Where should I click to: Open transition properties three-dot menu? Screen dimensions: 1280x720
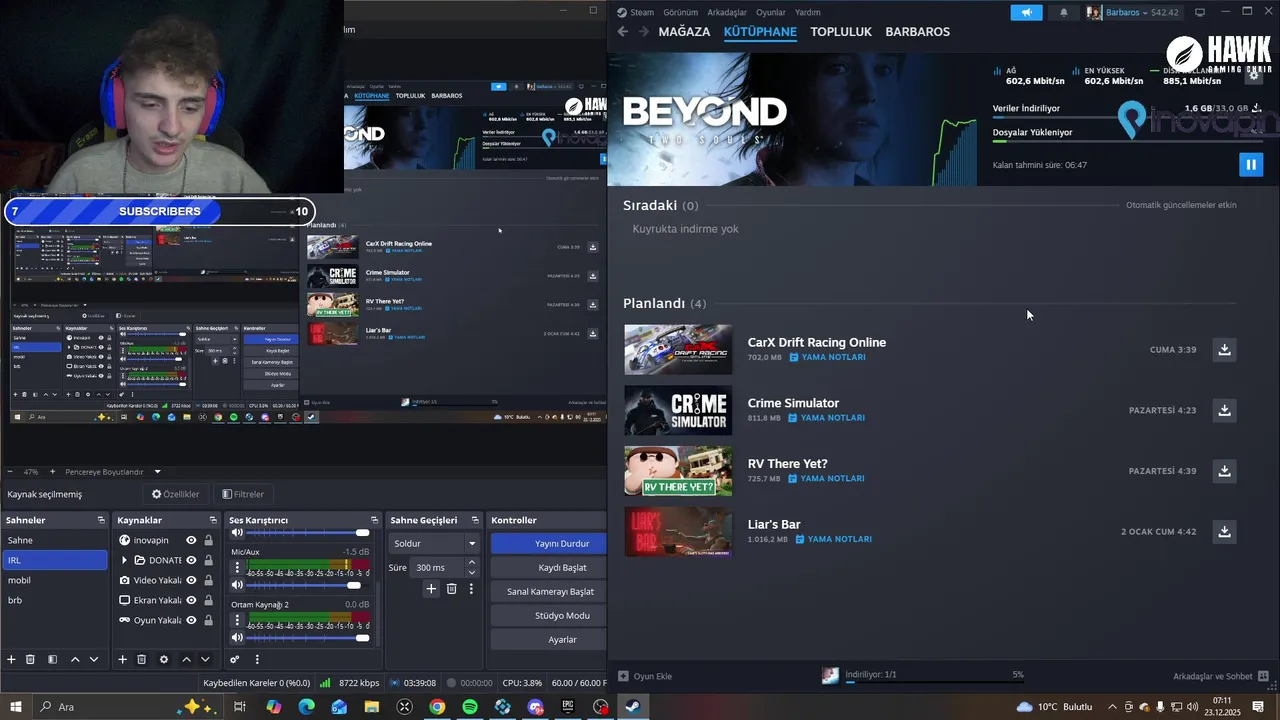471,589
